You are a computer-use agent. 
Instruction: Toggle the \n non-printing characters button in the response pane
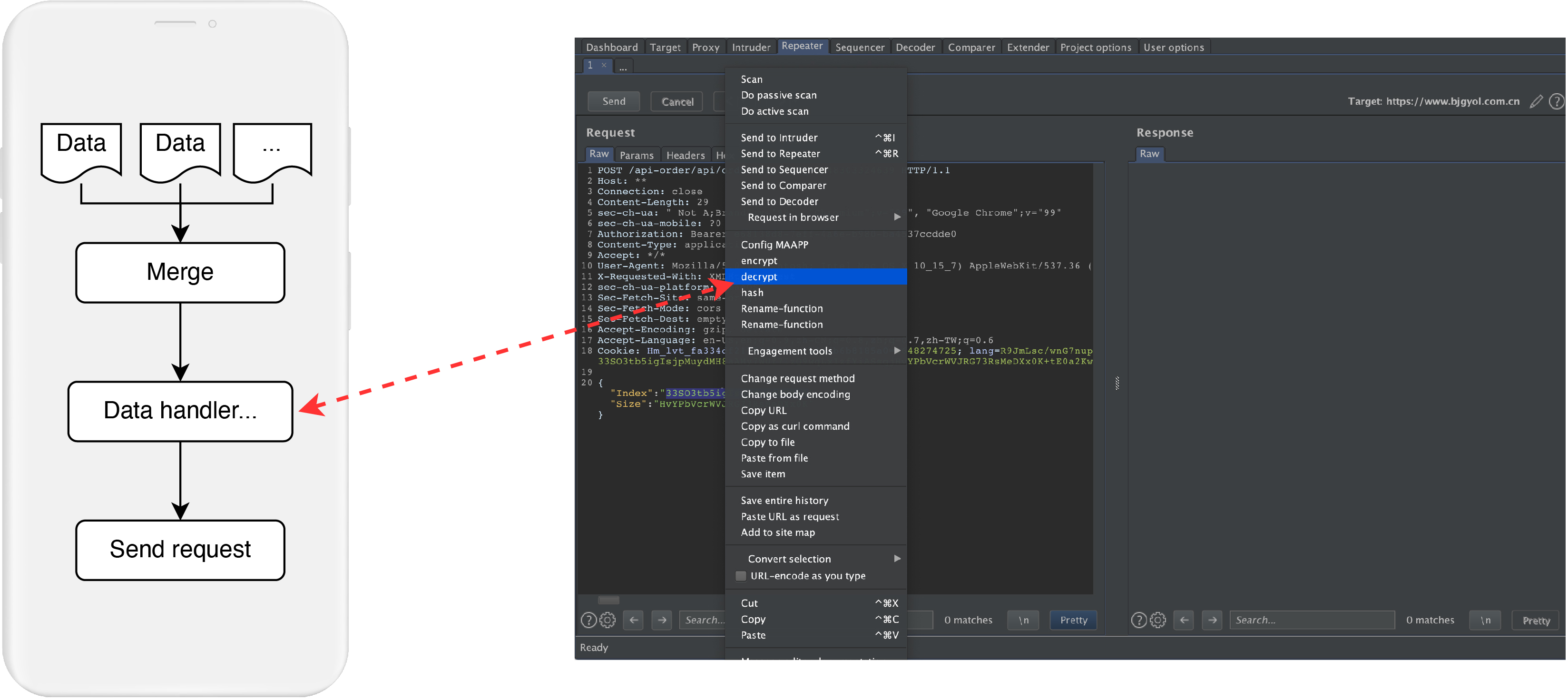[x=1485, y=620]
